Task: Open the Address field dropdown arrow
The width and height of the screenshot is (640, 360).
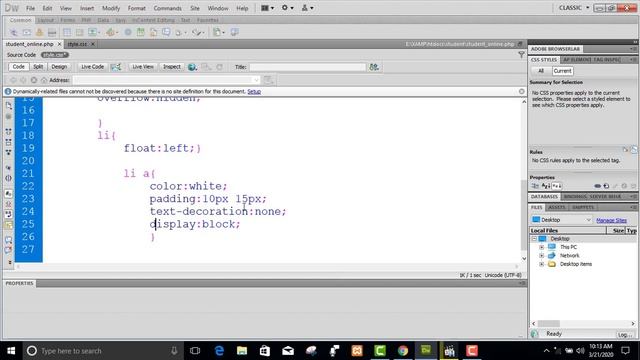Action: click(x=256, y=80)
